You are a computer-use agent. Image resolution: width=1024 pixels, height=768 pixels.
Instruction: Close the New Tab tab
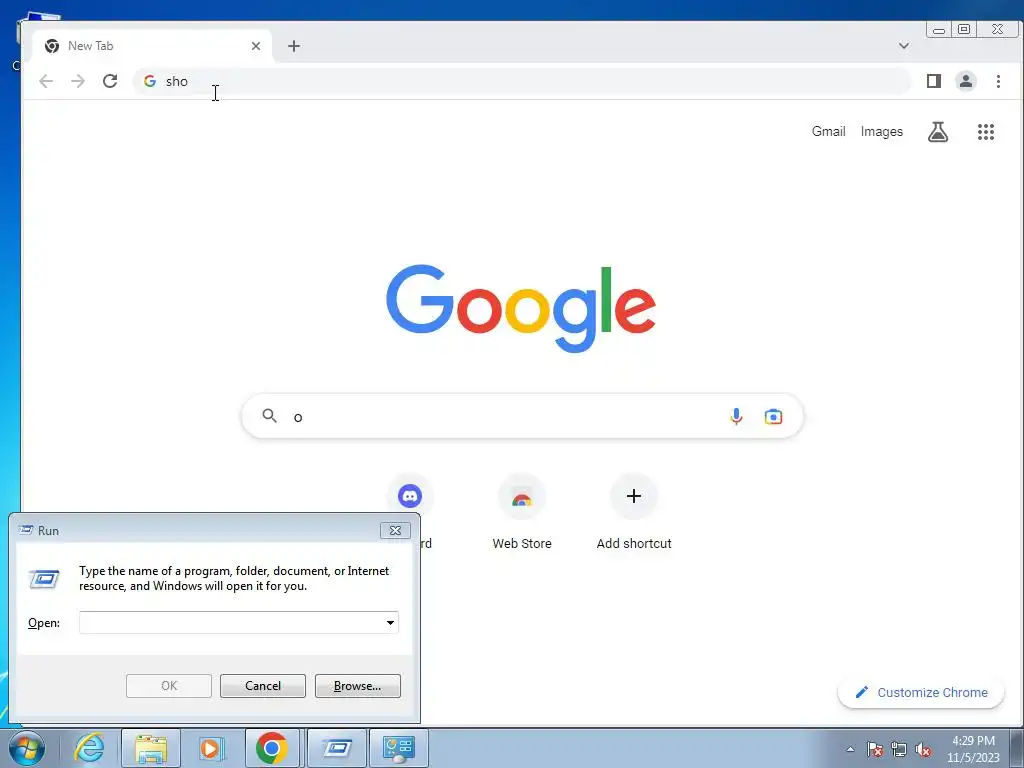pyautogui.click(x=256, y=46)
